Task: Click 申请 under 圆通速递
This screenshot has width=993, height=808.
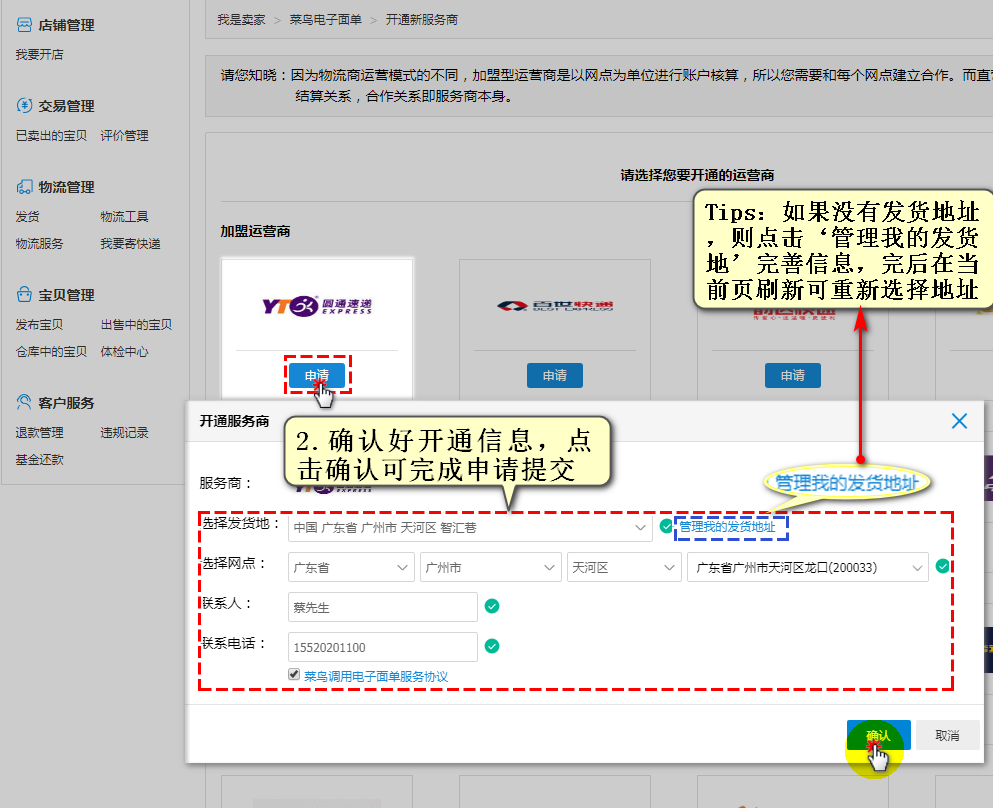Action: pyautogui.click(x=317, y=376)
